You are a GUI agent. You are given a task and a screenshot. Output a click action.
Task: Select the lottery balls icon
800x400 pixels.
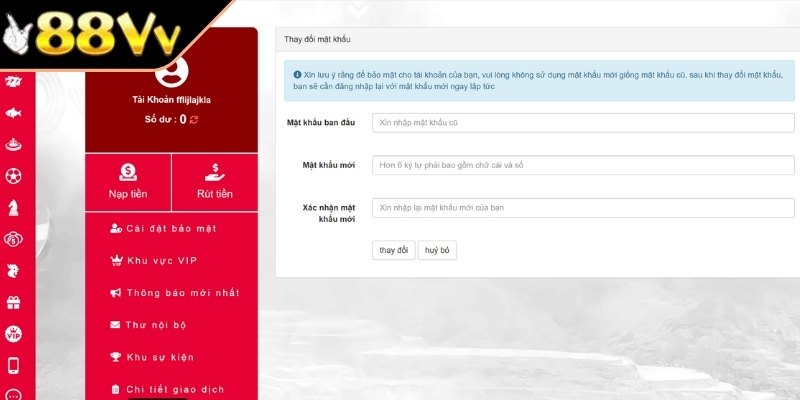[x=13, y=239]
